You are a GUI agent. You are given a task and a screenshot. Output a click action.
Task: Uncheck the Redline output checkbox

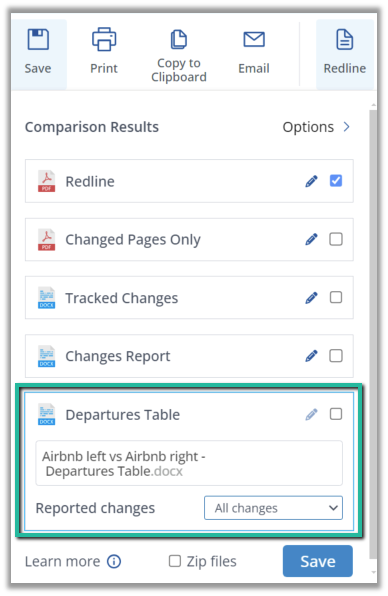point(336,181)
